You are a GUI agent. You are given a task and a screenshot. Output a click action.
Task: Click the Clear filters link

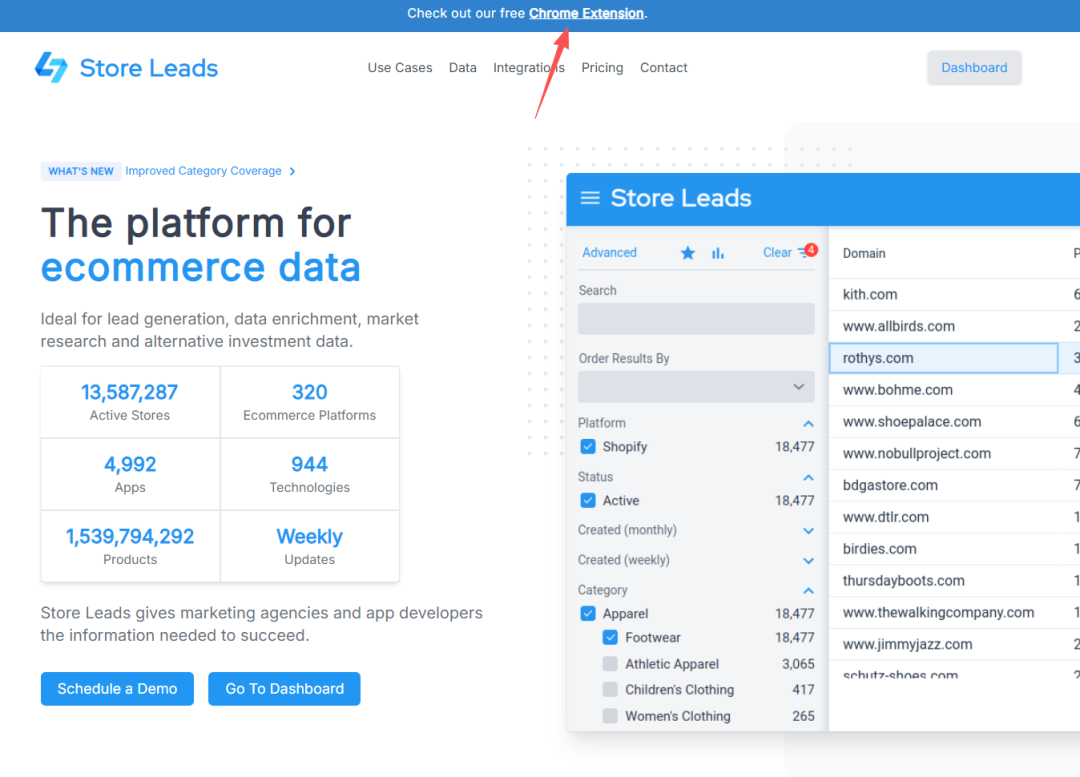pos(777,253)
